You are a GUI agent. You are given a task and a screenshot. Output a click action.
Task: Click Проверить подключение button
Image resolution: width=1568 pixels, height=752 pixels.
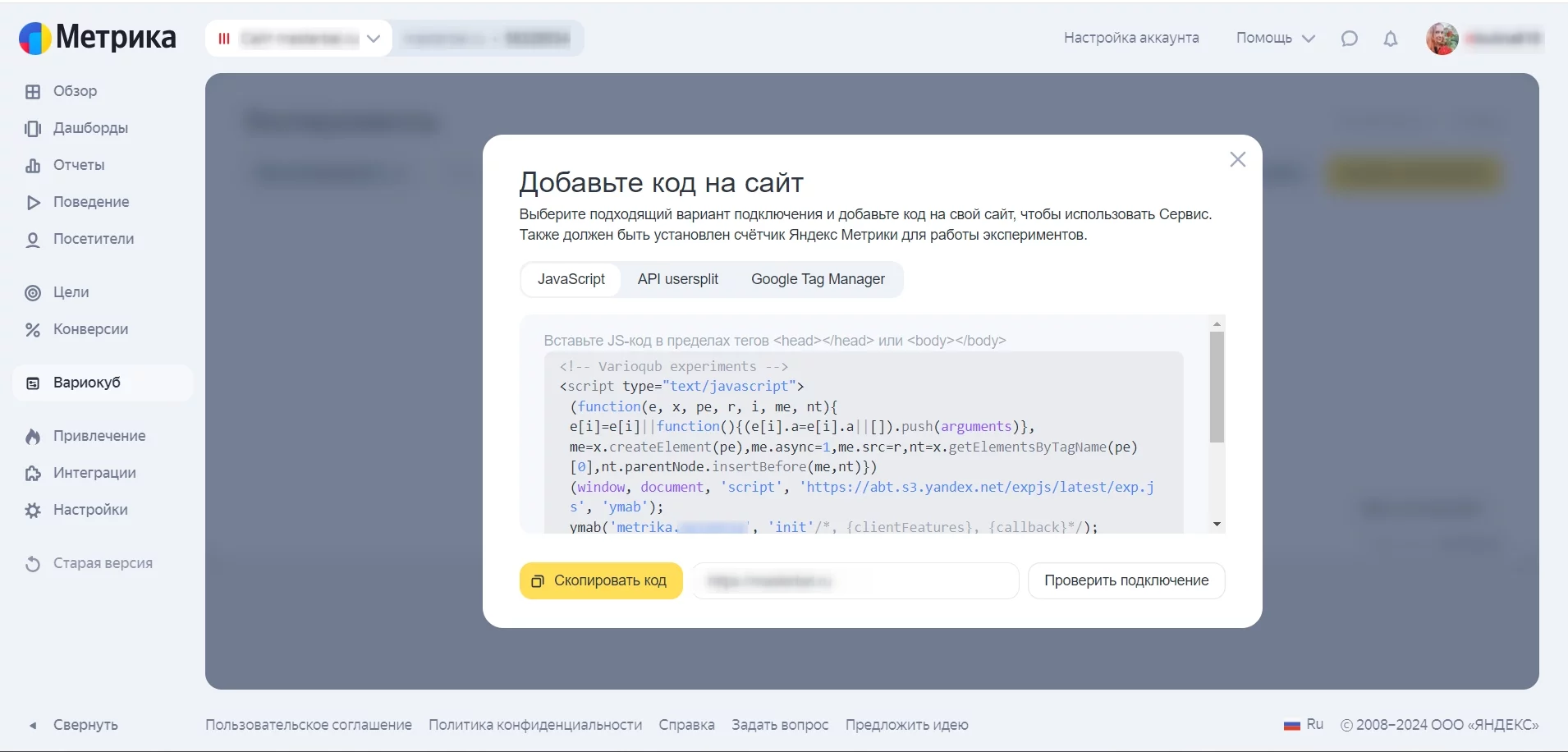1126,580
